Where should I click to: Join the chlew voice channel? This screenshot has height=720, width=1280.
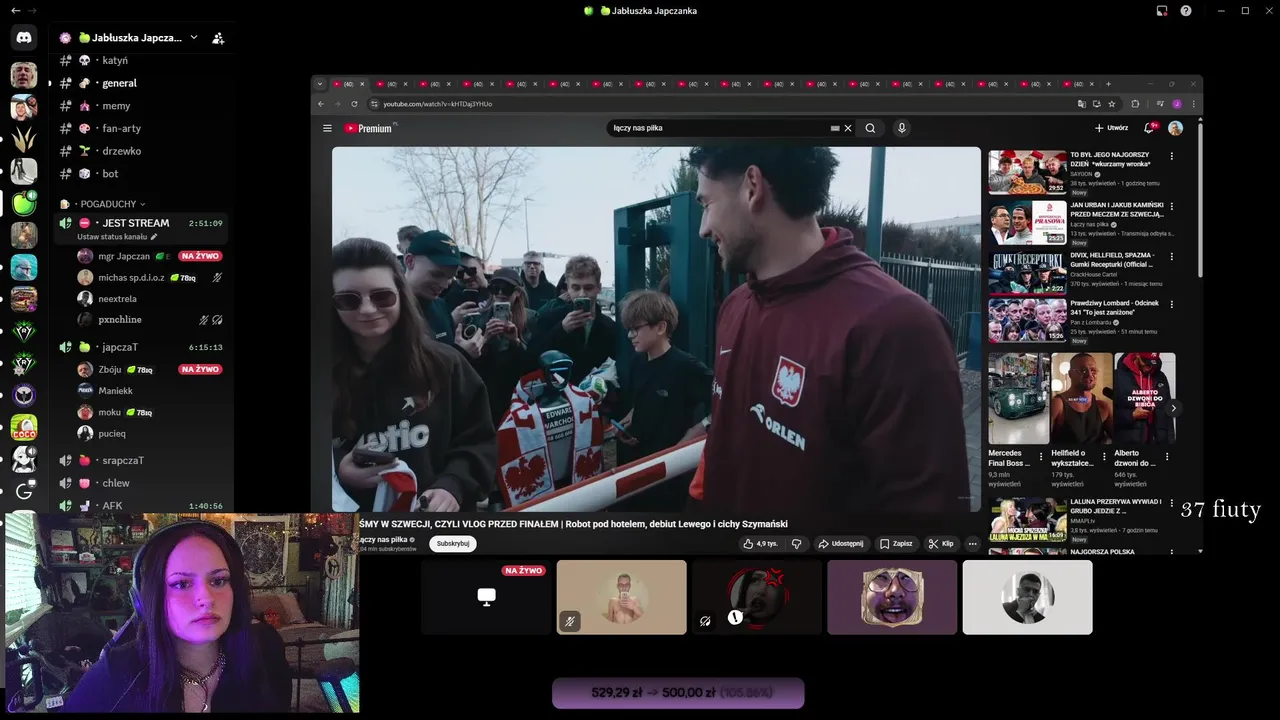click(141, 483)
